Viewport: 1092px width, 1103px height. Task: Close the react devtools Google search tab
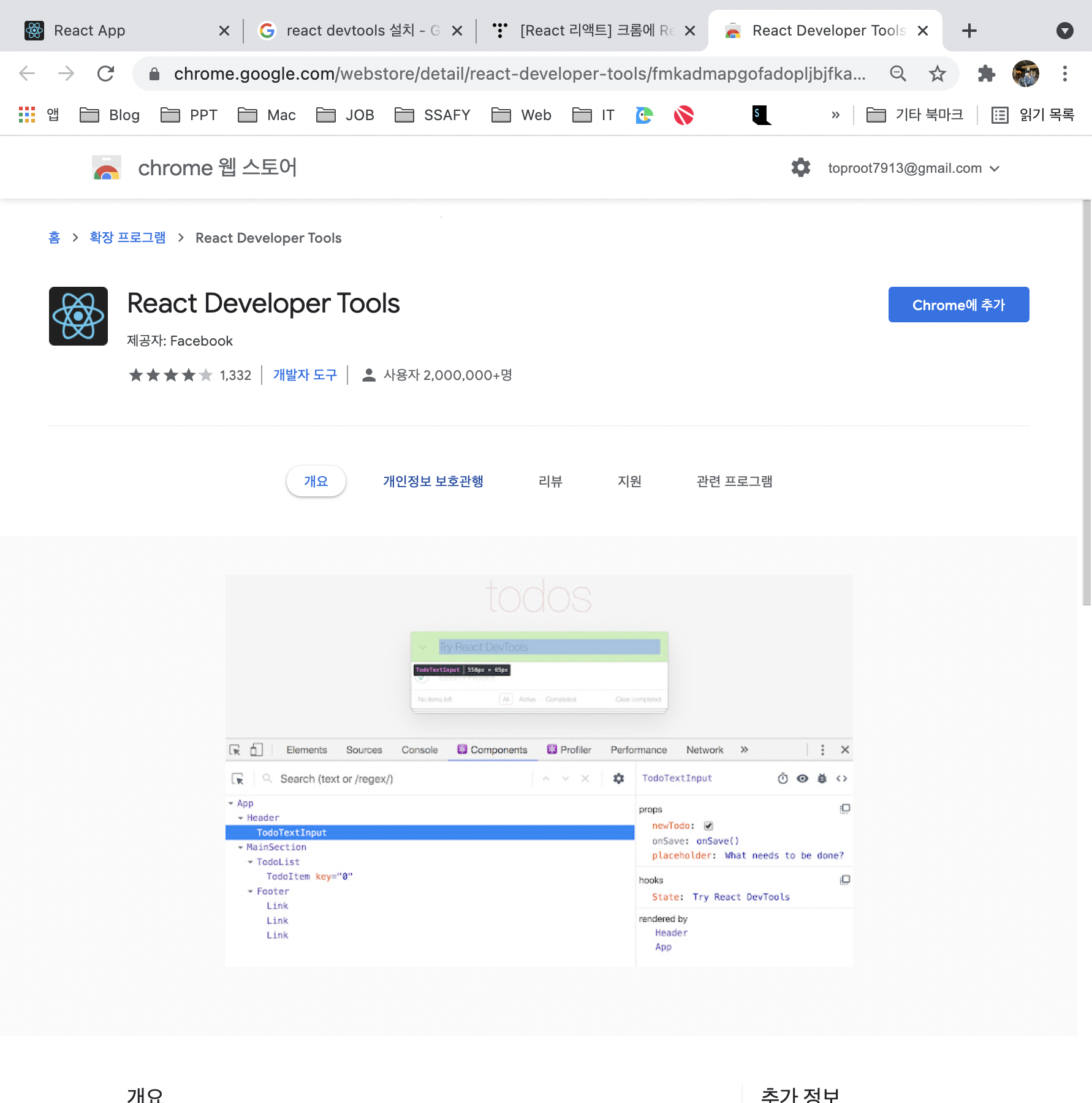[457, 31]
